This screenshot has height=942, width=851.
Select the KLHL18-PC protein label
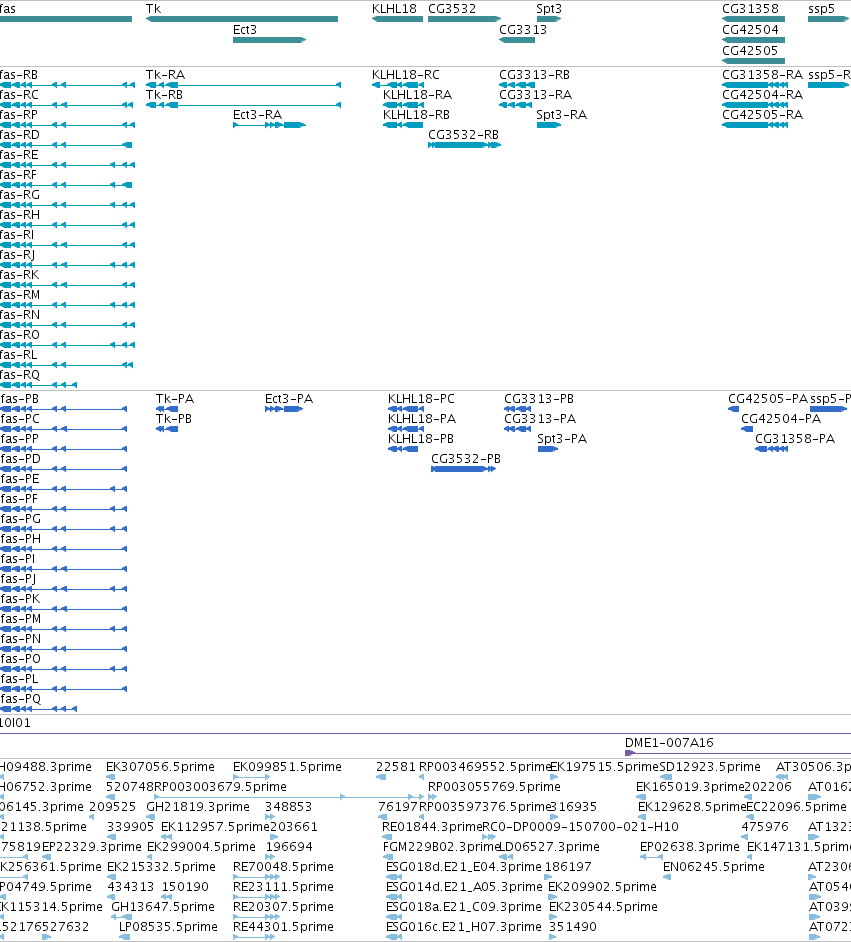coord(422,399)
